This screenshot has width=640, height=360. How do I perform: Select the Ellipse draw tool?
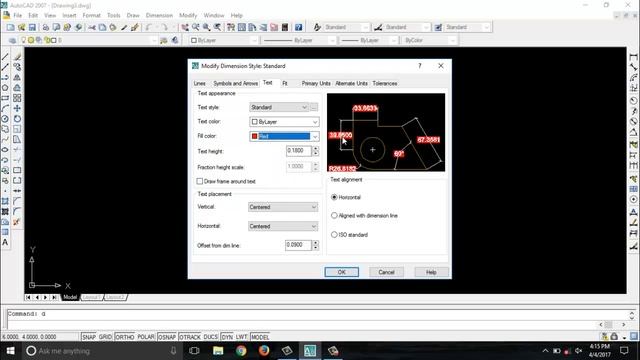5,149
